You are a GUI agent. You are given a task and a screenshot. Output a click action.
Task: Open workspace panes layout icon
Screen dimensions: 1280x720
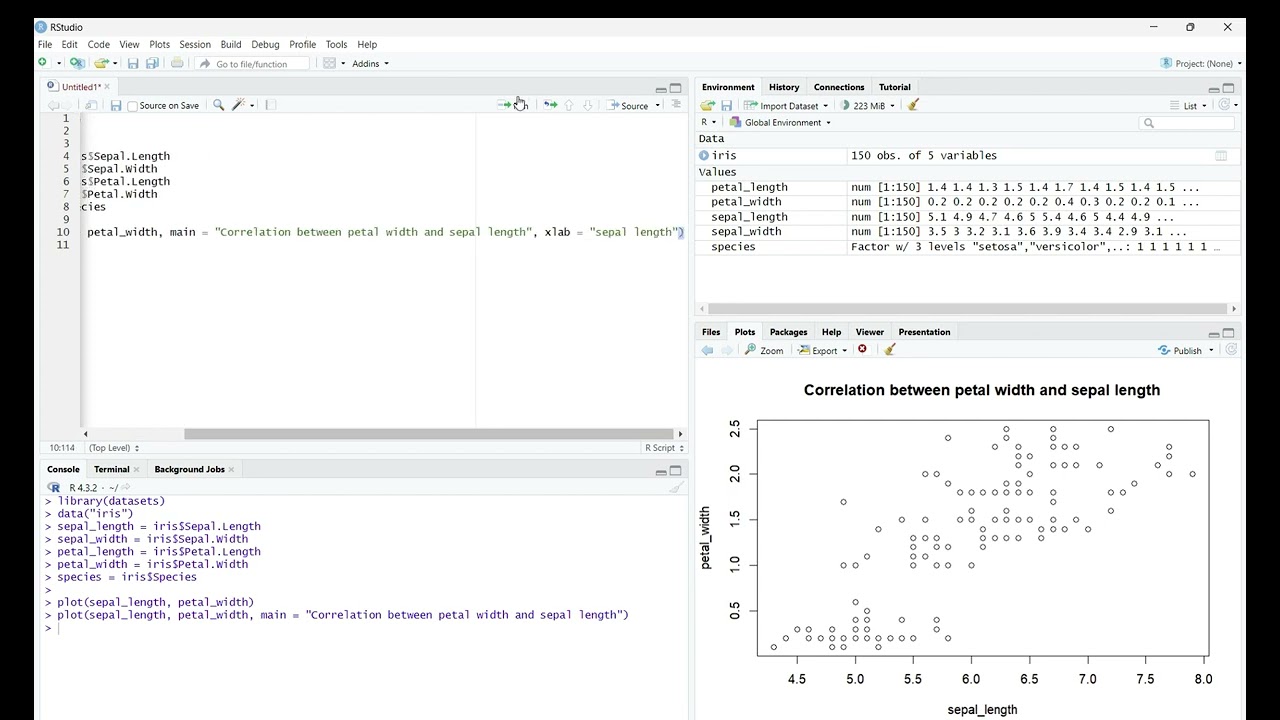pos(329,63)
